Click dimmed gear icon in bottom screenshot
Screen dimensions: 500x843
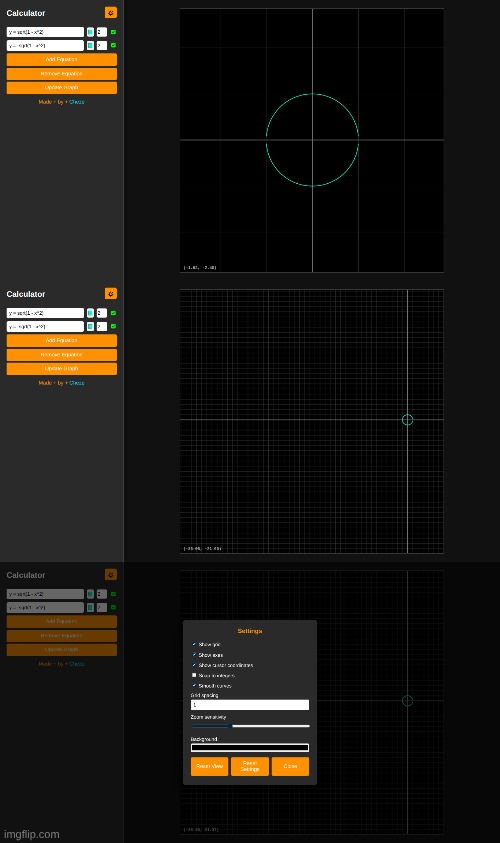tap(111, 575)
